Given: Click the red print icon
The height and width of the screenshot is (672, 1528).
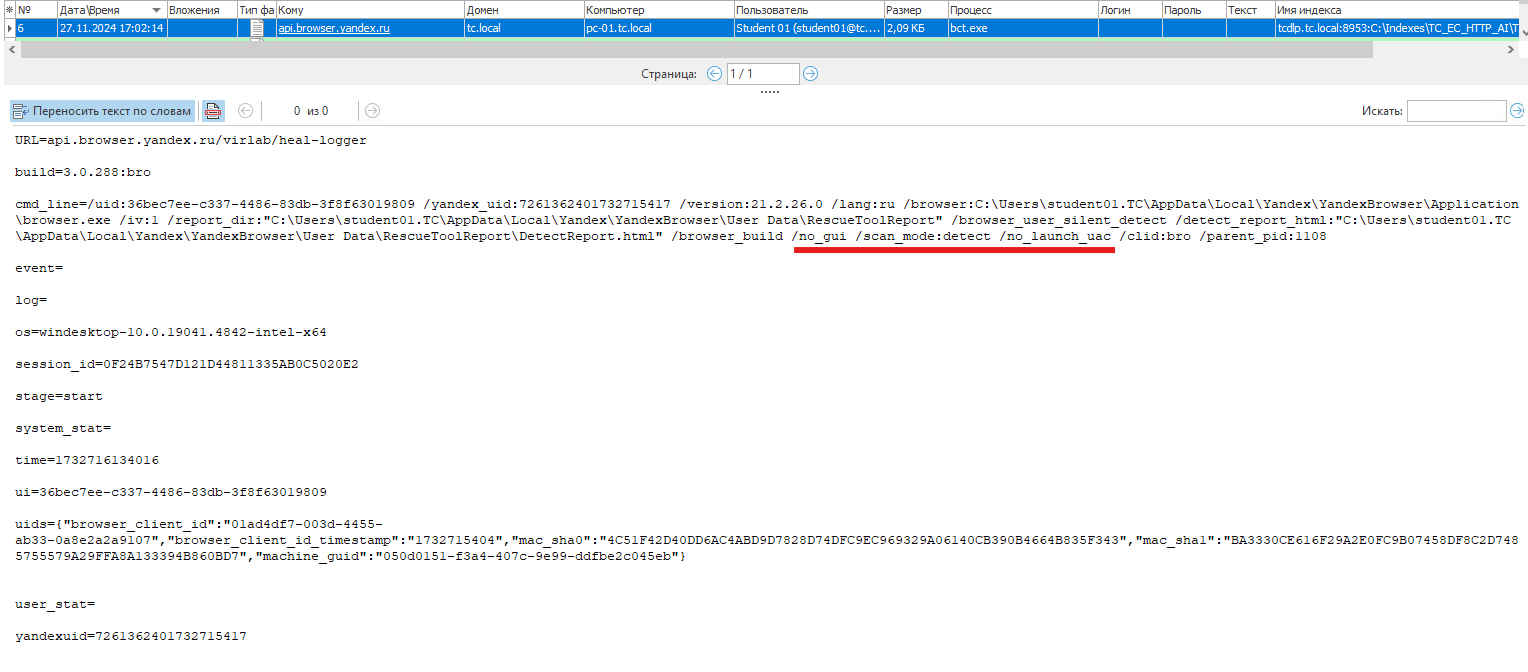Looking at the screenshot, I should [x=212, y=111].
